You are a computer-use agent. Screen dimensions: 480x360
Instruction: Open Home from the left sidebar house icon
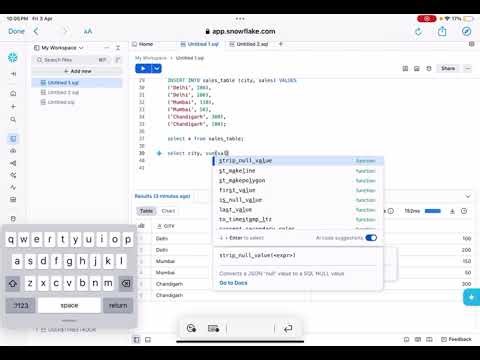point(13,93)
